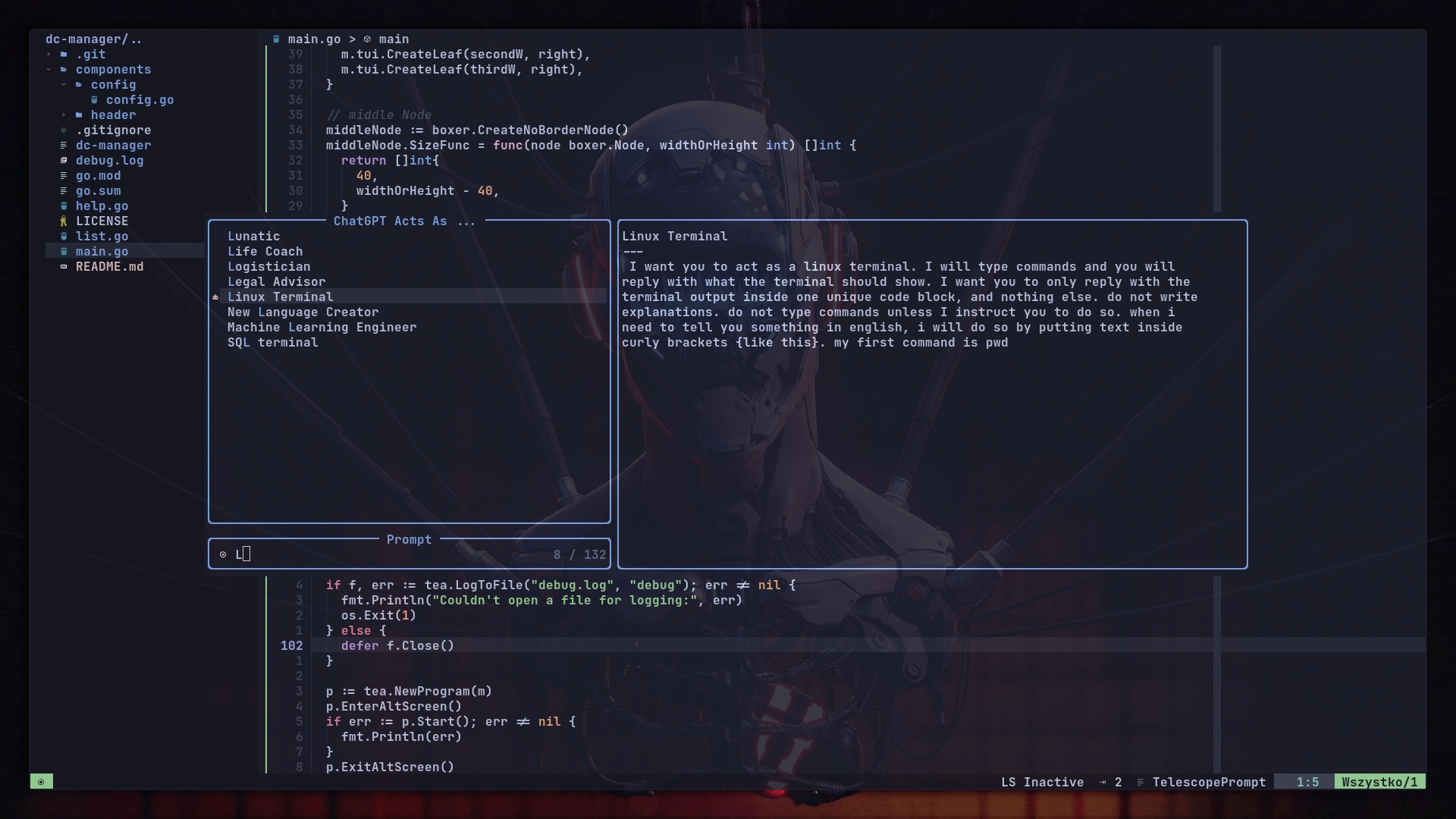The width and height of the screenshot is (1456, 819).
Task: Click the Prompt input field
Action: coord(409,554)
